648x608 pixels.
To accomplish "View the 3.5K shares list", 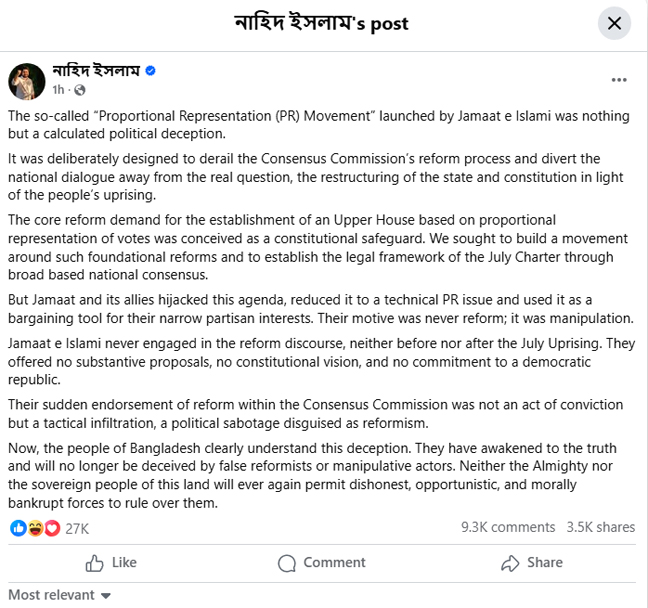I will (x=600, y=527).
